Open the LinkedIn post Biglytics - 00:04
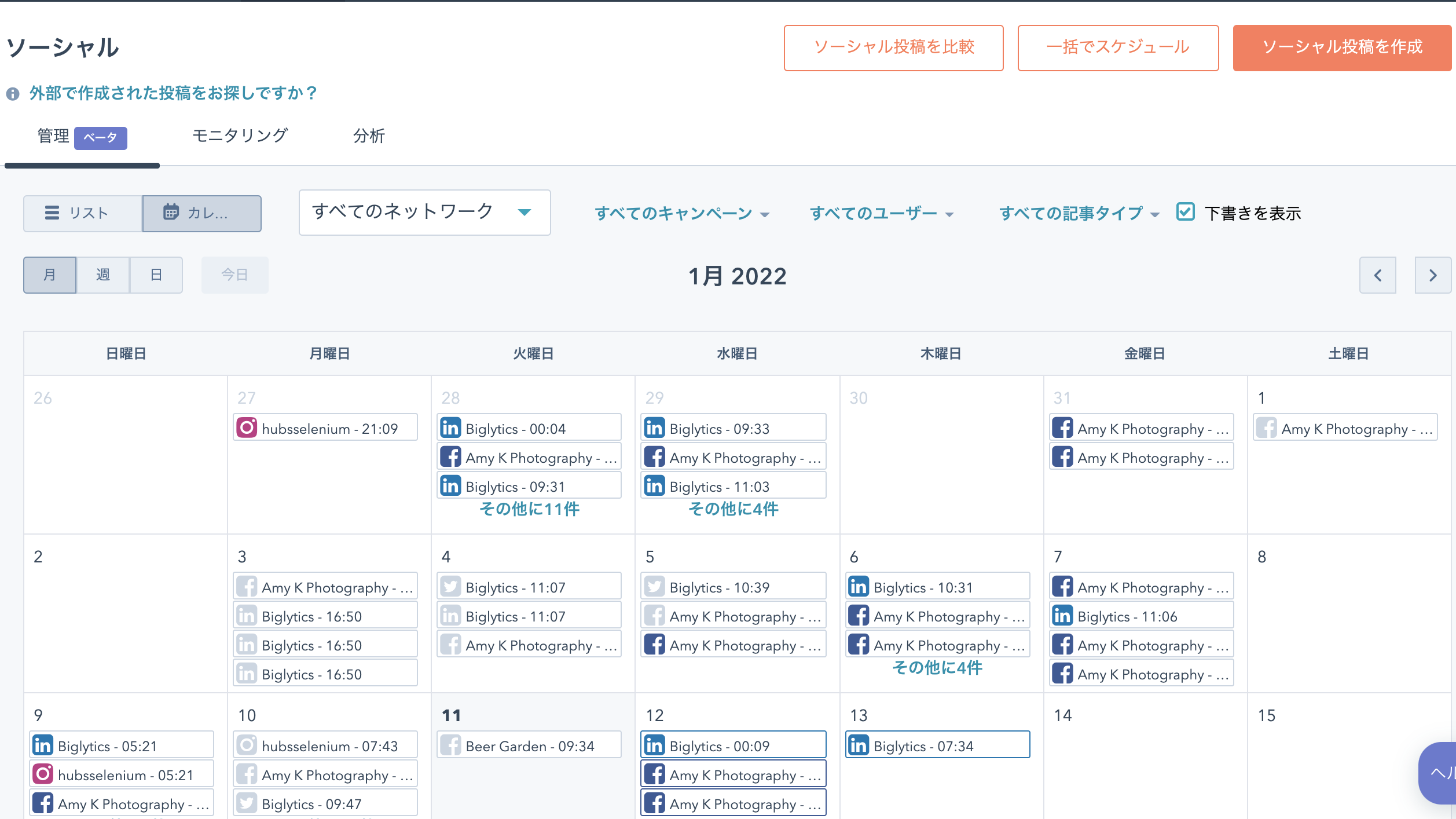This screenshot has width=1456, height=819. point(529,427)
